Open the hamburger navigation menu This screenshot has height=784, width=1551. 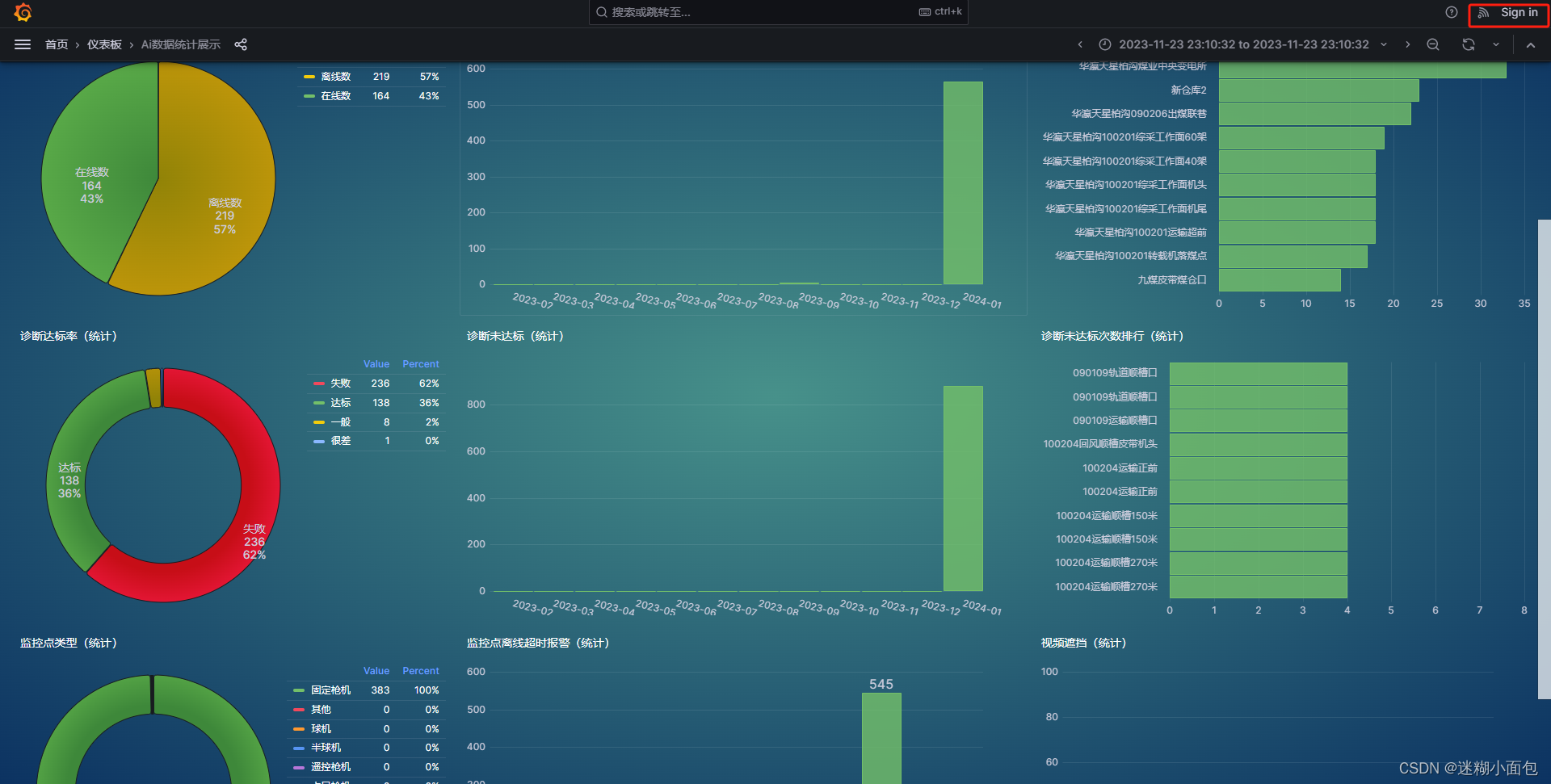click(x=23, y=44)
